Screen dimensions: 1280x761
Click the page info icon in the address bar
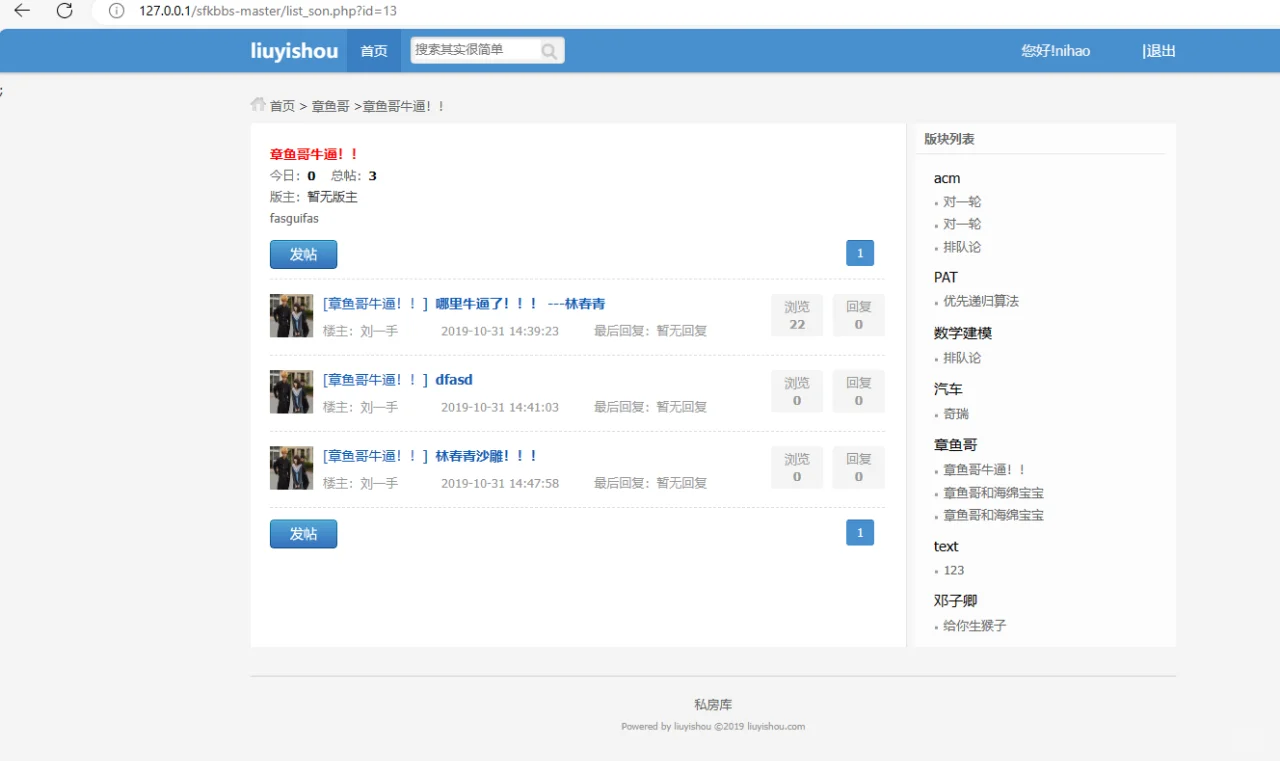(118, 12)
